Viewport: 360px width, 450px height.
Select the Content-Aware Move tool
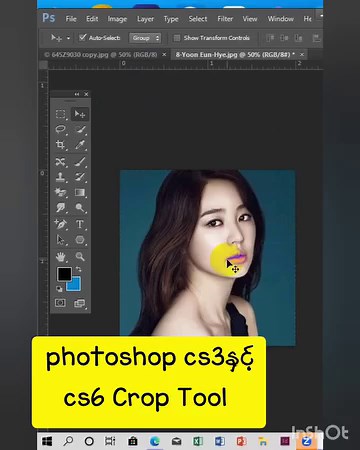point(60,162)
